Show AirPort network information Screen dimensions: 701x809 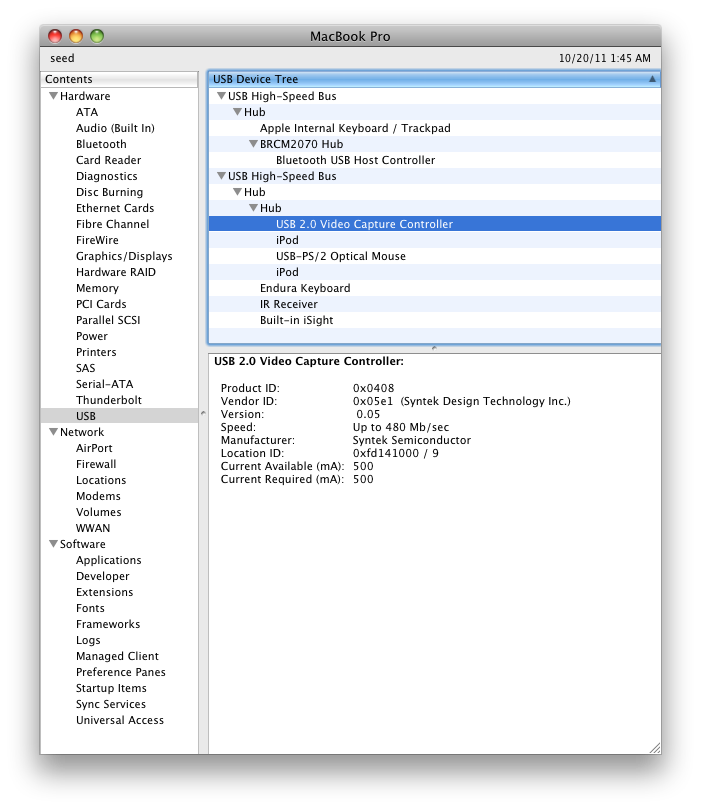pyautogui.click(x=94, y=448)
